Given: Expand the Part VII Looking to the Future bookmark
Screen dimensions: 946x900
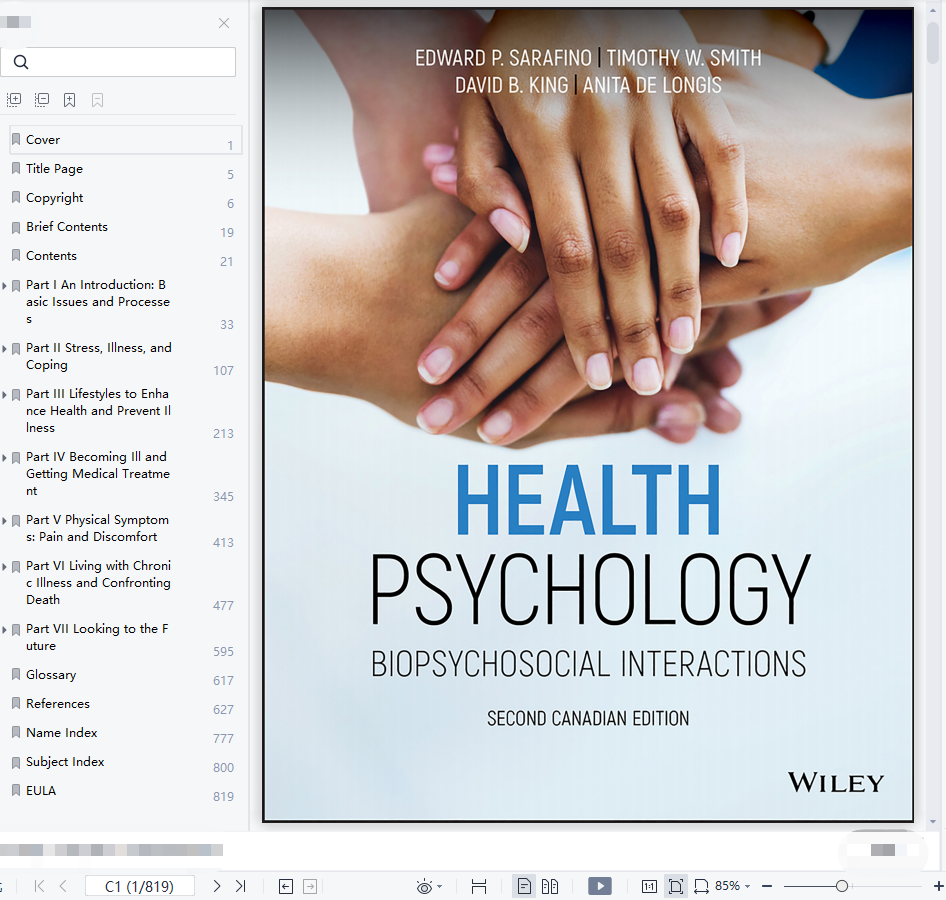Looking at the screenshot, I should [5, 630].
